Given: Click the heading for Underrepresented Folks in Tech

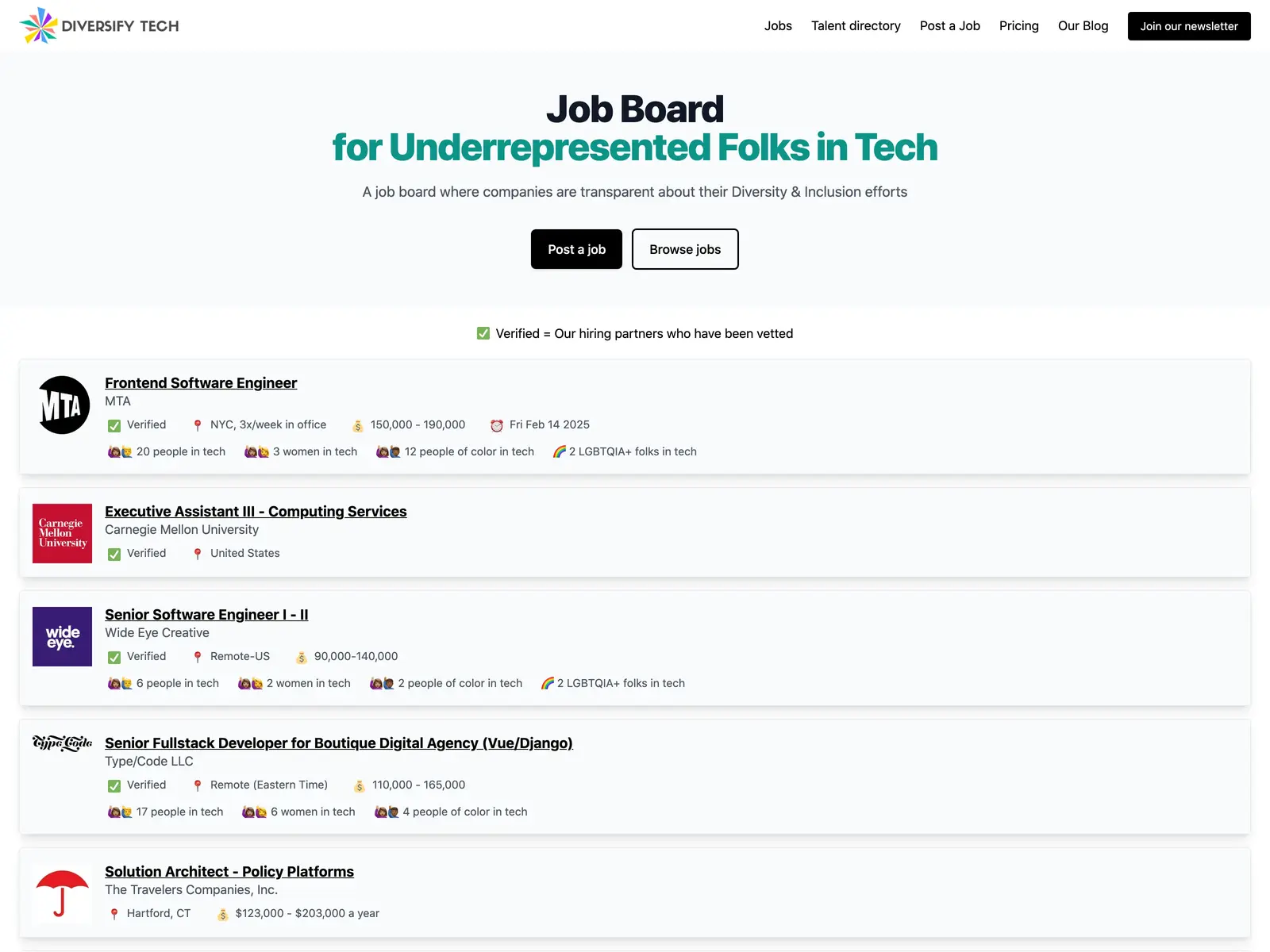Looking at the screenshot, I should (635, 148).
